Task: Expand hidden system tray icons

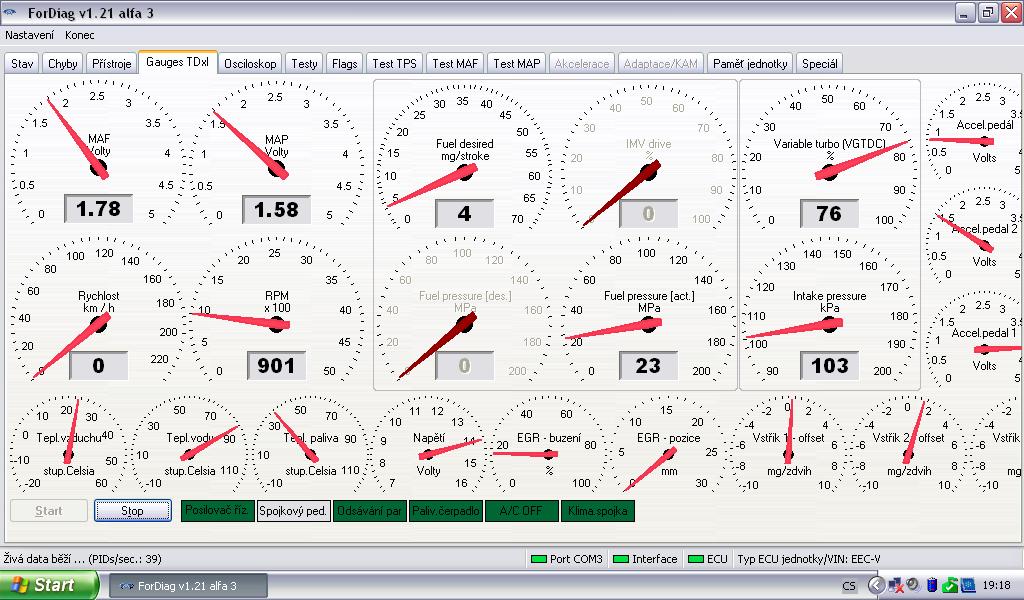Action: tap(876, 585)
